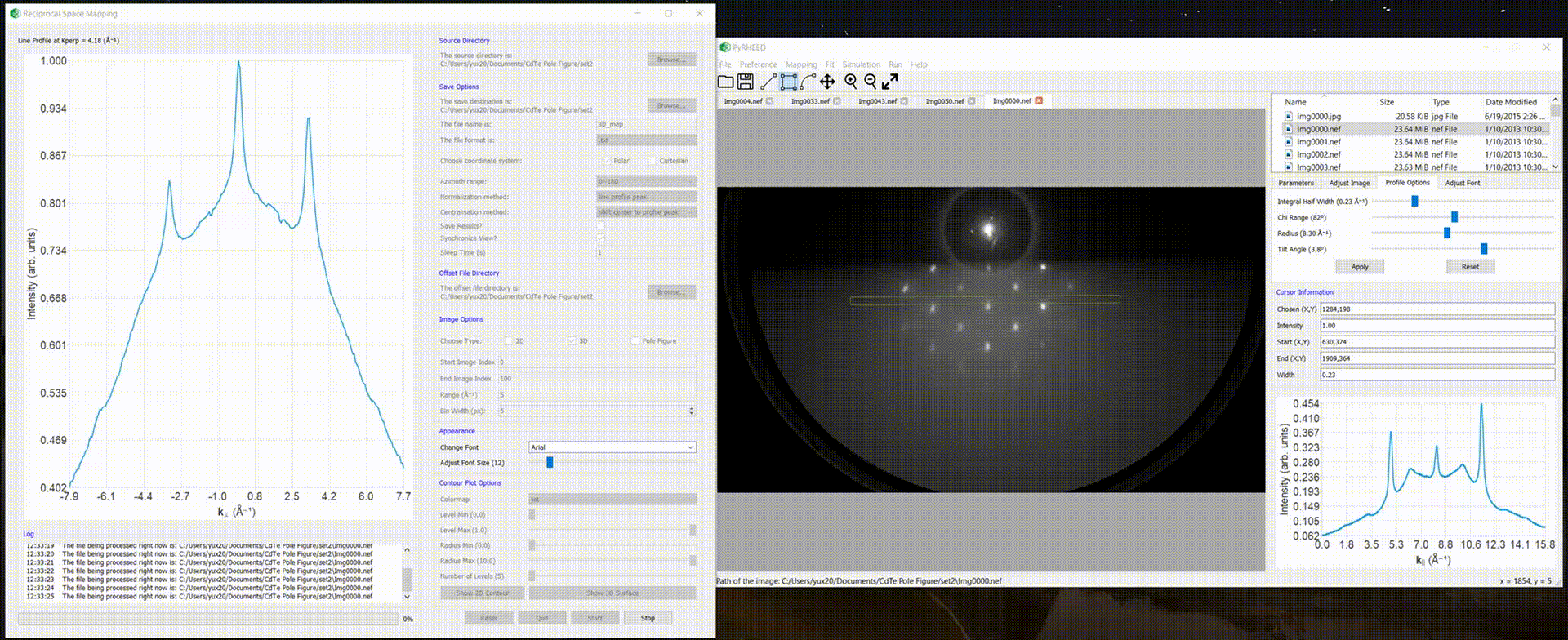The height and width of the screenshot is (640, 1568).
Task: Close the Img0033.nef tab
Action: click(836, 101)
